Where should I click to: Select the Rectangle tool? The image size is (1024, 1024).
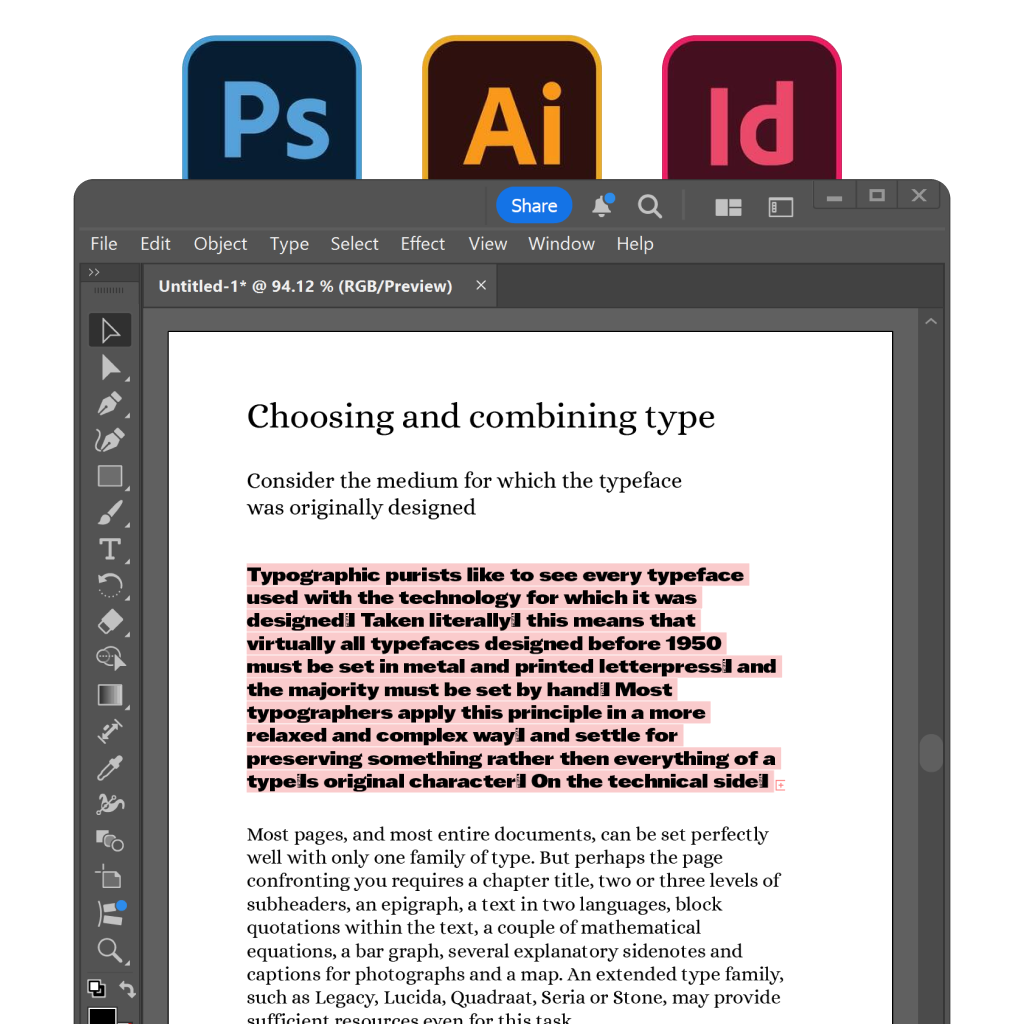tap(110, 476)
